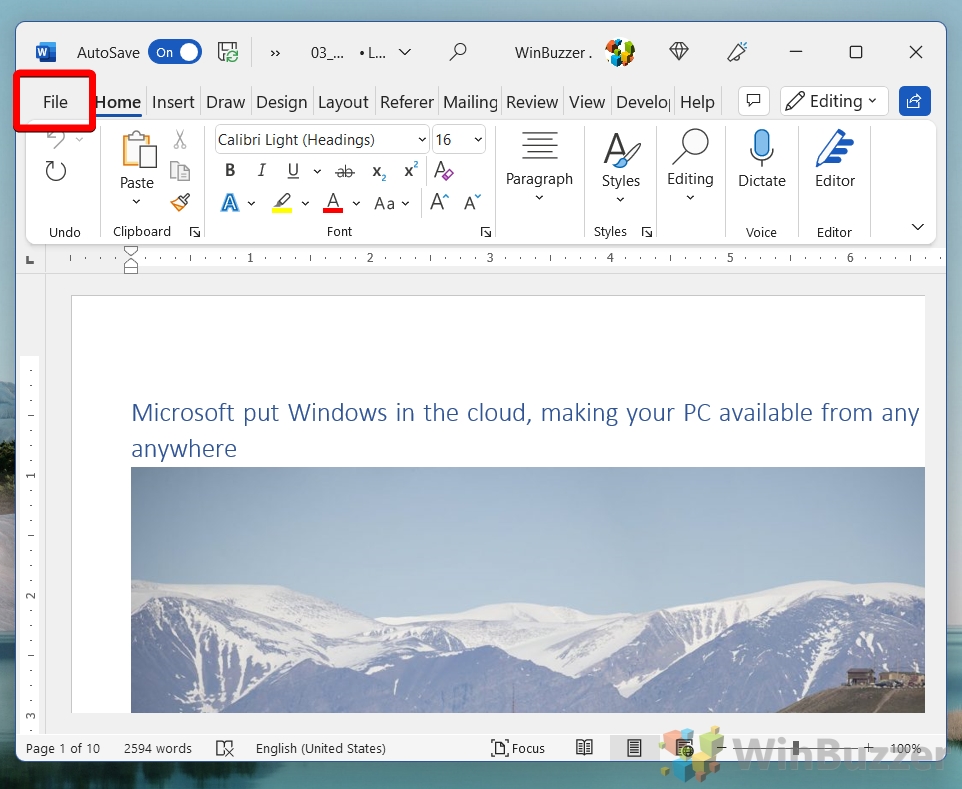Click the blue Share button

click(x=914, y=101)
